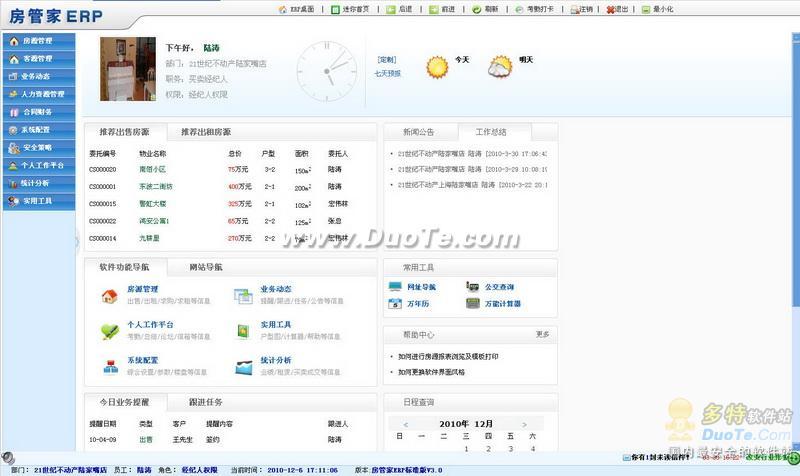This screenshot has width=800, height=476.
Task: Collapse the left sidebar with the splitter arrow
Action: (x=78, y=241)
